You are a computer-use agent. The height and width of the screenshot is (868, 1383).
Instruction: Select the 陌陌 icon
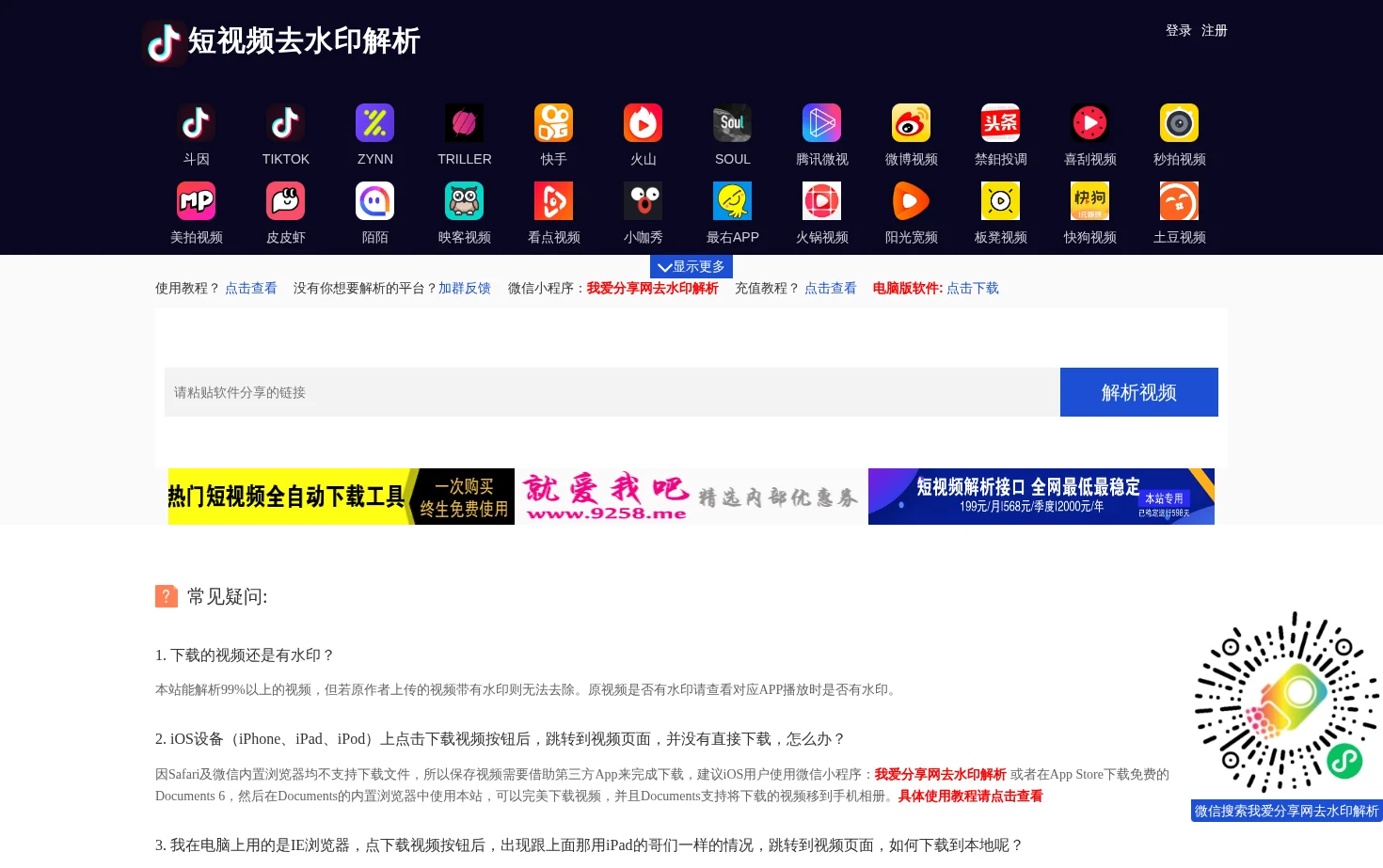[x=374, y=201]
